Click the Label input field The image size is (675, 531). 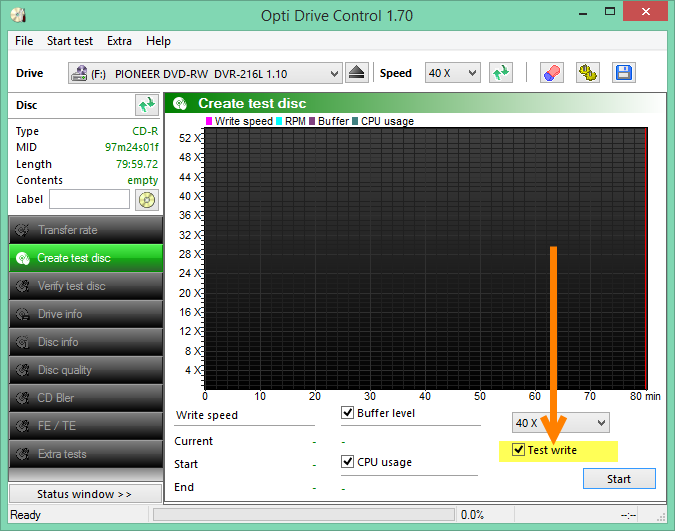90,199
